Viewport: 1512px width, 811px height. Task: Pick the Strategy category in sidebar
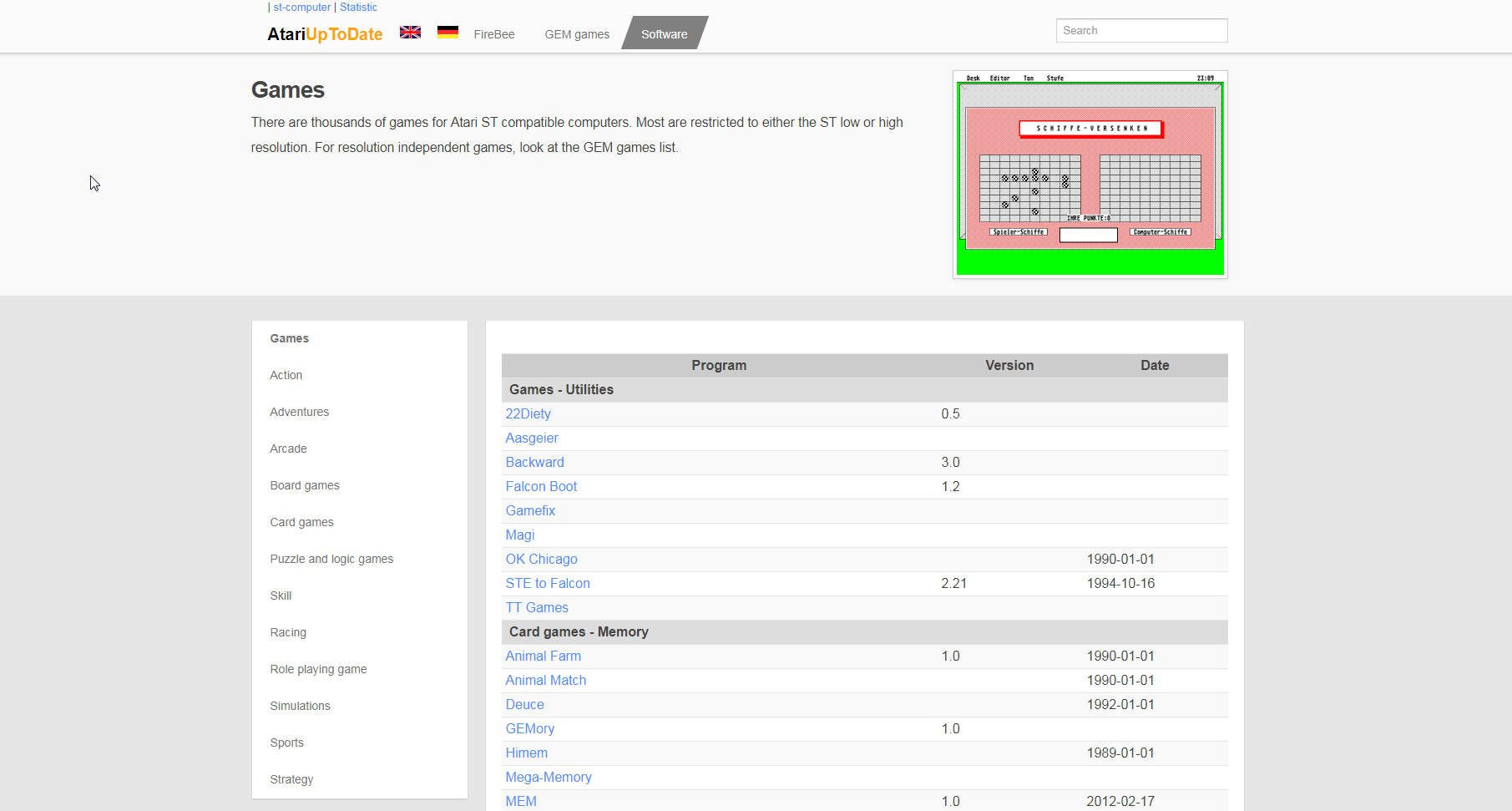click(291, 779)
